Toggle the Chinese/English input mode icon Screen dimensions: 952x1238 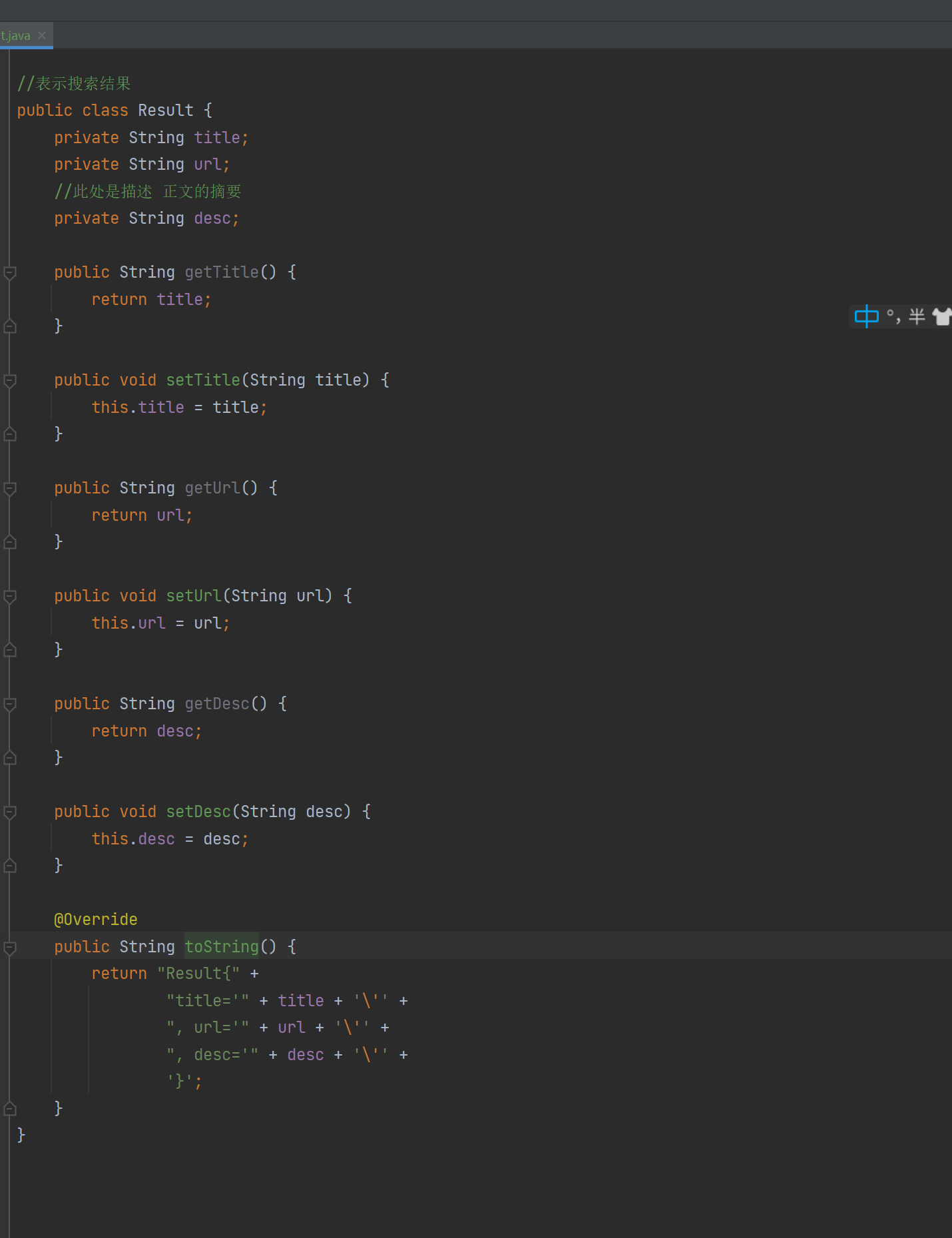coord(866,317)
